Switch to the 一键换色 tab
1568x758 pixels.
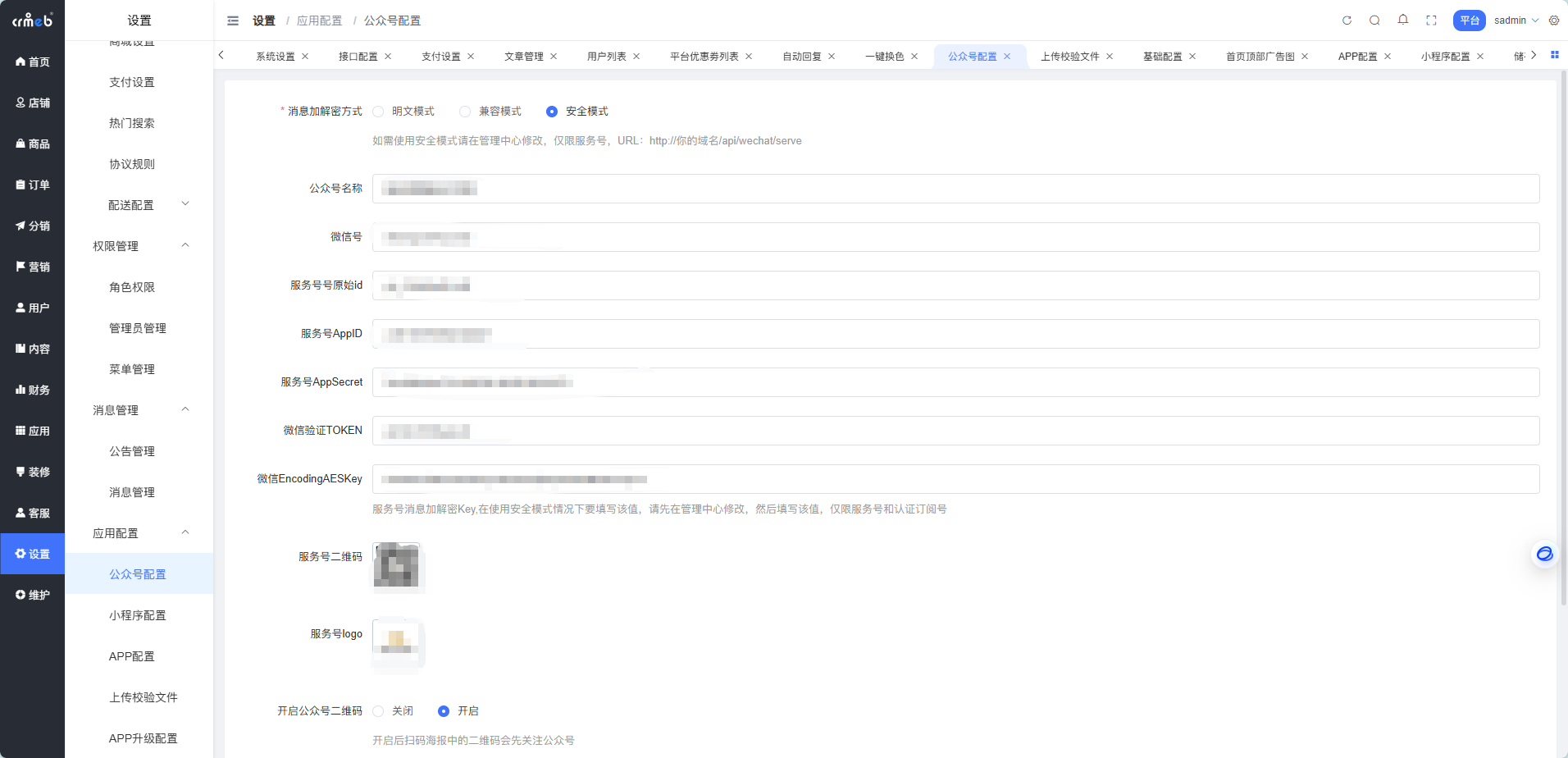pos(884,57)
